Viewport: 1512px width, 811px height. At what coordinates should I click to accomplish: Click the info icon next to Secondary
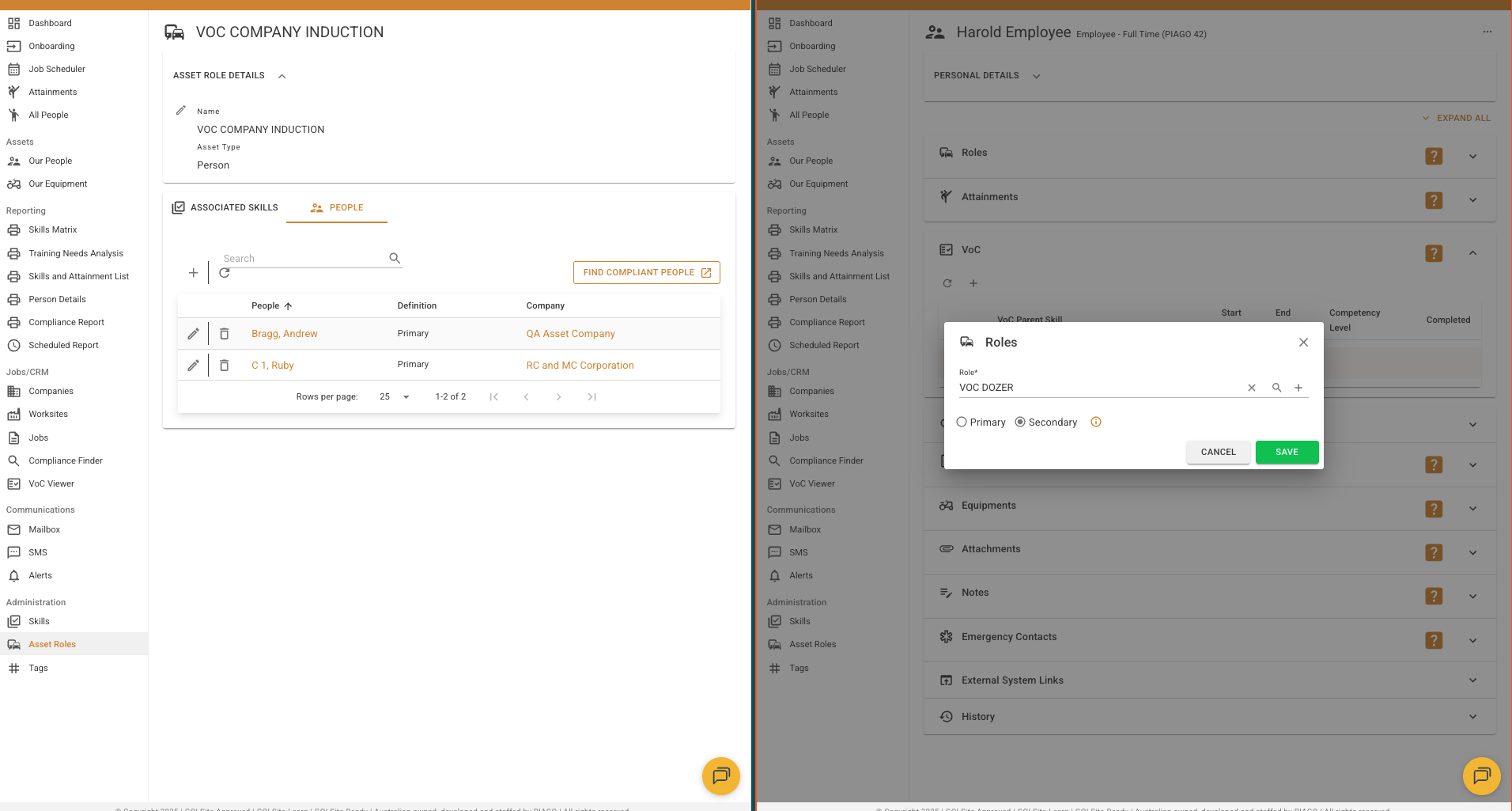pyautogui.click(x=1096, y=423)
